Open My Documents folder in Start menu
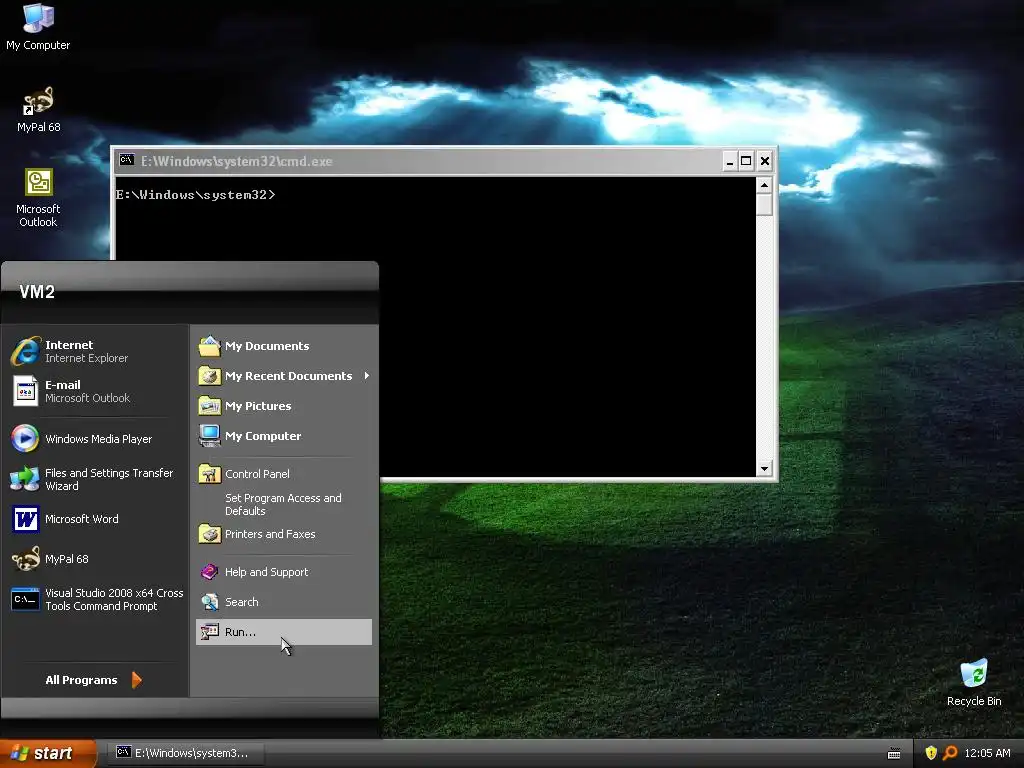This screenshot has height=768, width=1024. (284, 346)
